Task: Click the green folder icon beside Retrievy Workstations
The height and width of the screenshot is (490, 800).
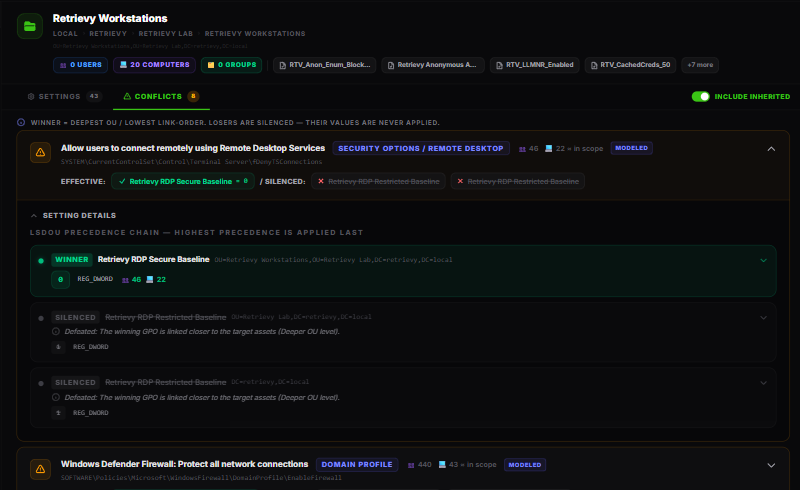Action: coord(30,26)
